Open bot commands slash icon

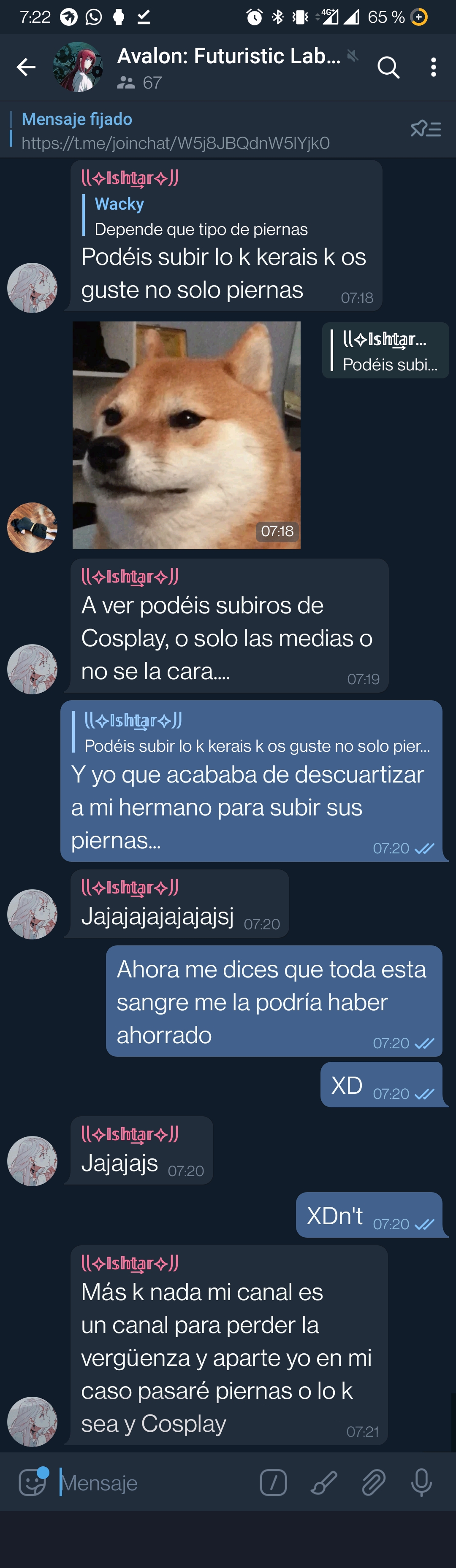pyautogui.click(x=273, y=1483)
